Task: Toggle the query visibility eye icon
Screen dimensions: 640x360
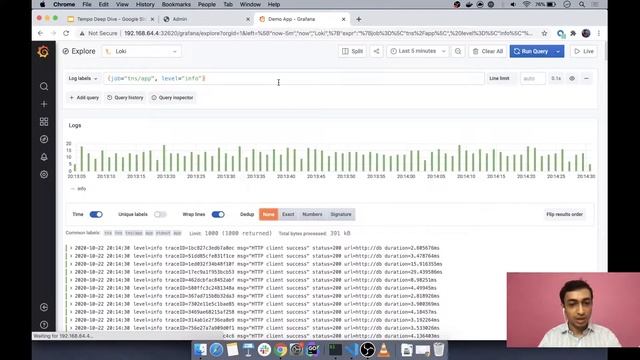Action: (x=572, y=78)
